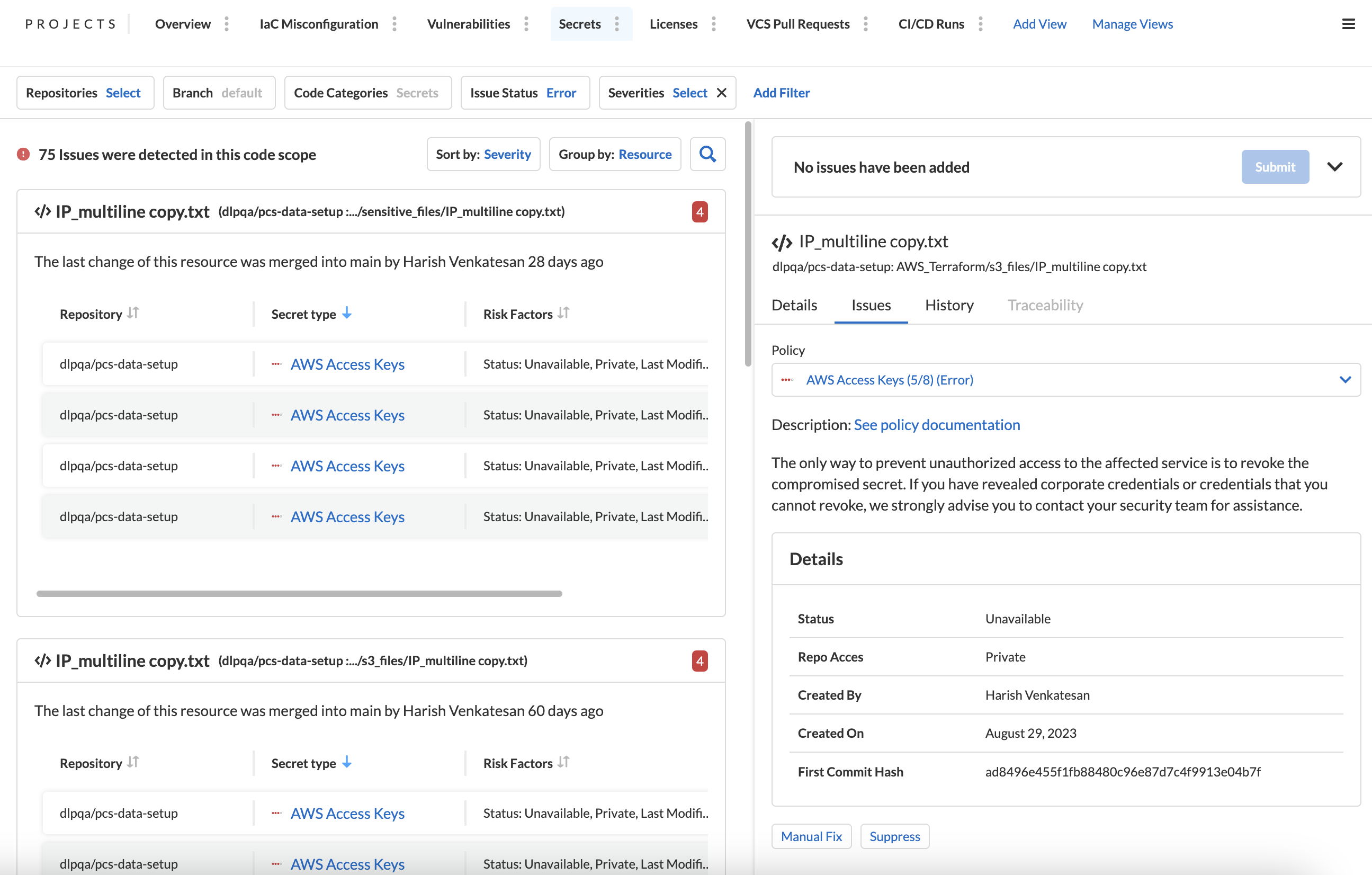Click the kebab menu next to Secrets

[617, 24]
